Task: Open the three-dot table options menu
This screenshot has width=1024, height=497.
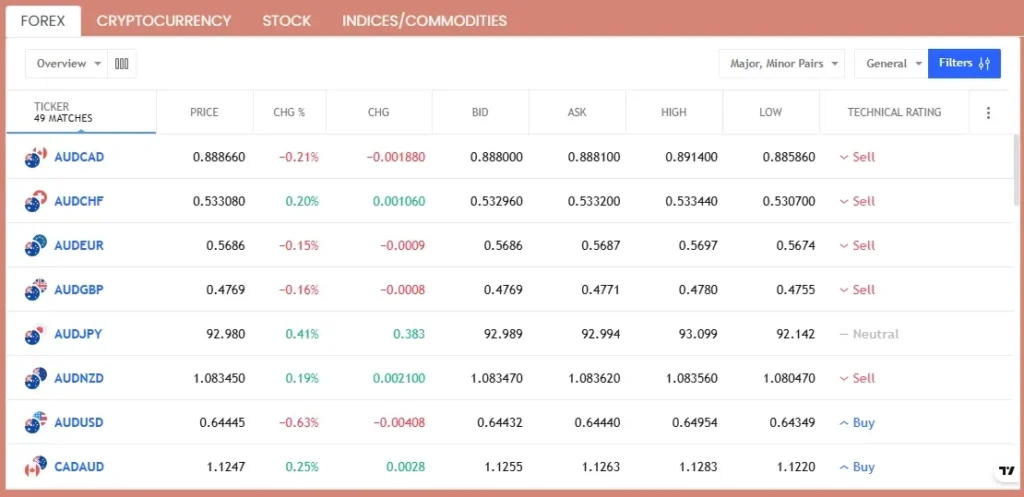Action: (x=988, y=113)
